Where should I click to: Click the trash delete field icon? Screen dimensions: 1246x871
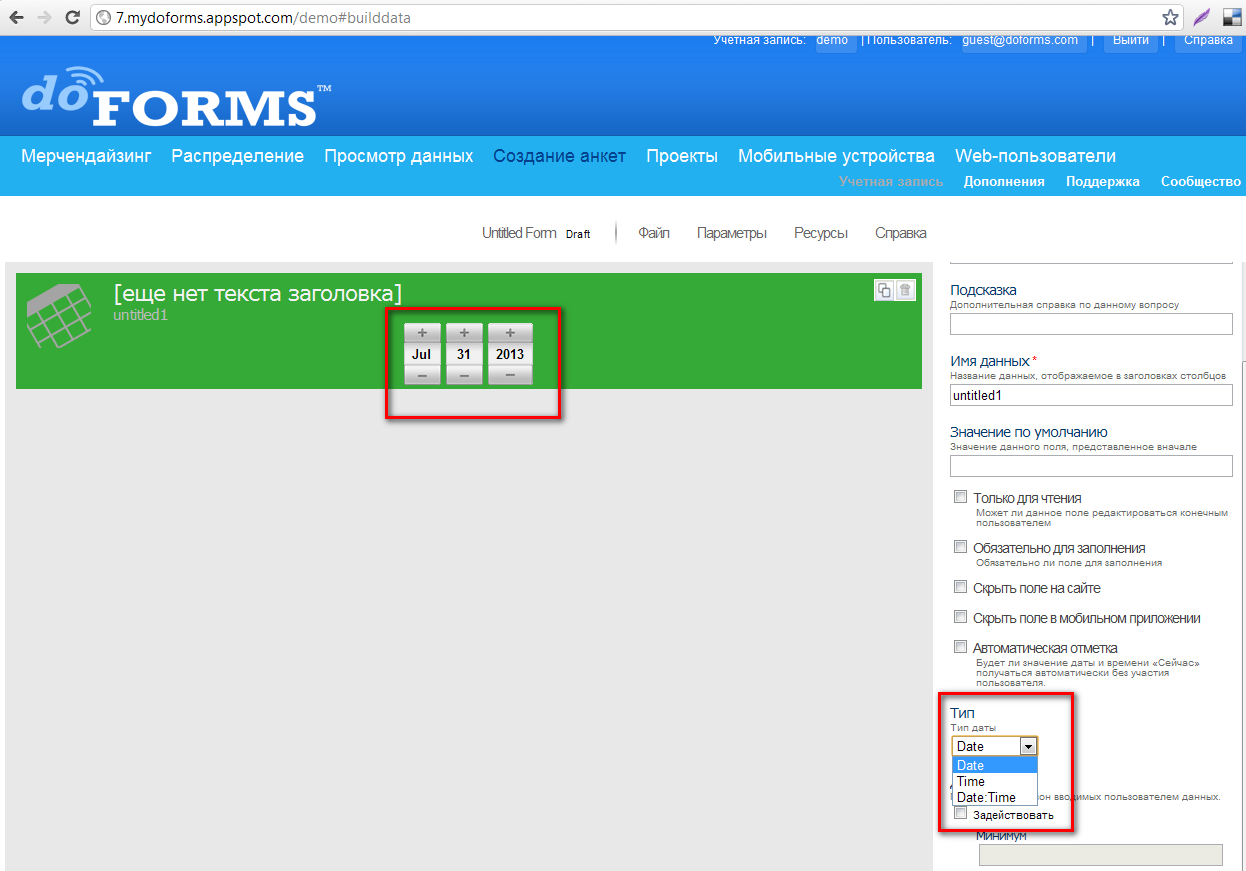[x=905, y=290]
